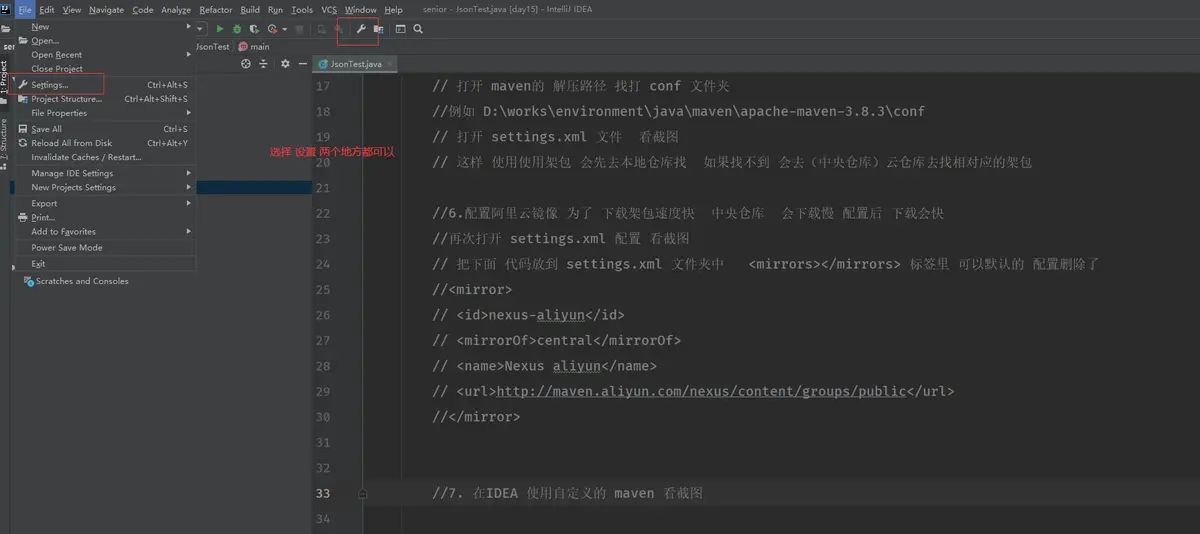The width and height of the screenshot is (1200, 534).
Task: Click the maven.aliyun.com URL in code
Action: [x=701, y=391]
